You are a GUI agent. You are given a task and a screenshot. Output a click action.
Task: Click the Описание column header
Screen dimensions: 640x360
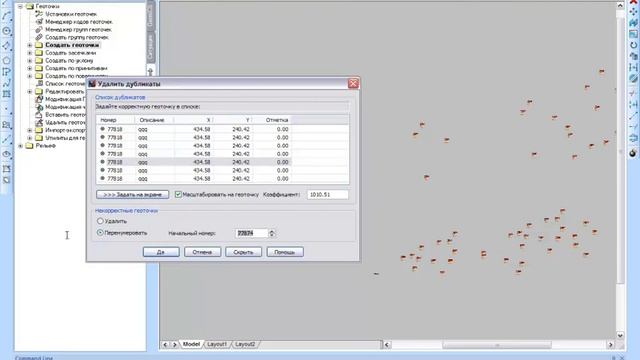point(154,120)
